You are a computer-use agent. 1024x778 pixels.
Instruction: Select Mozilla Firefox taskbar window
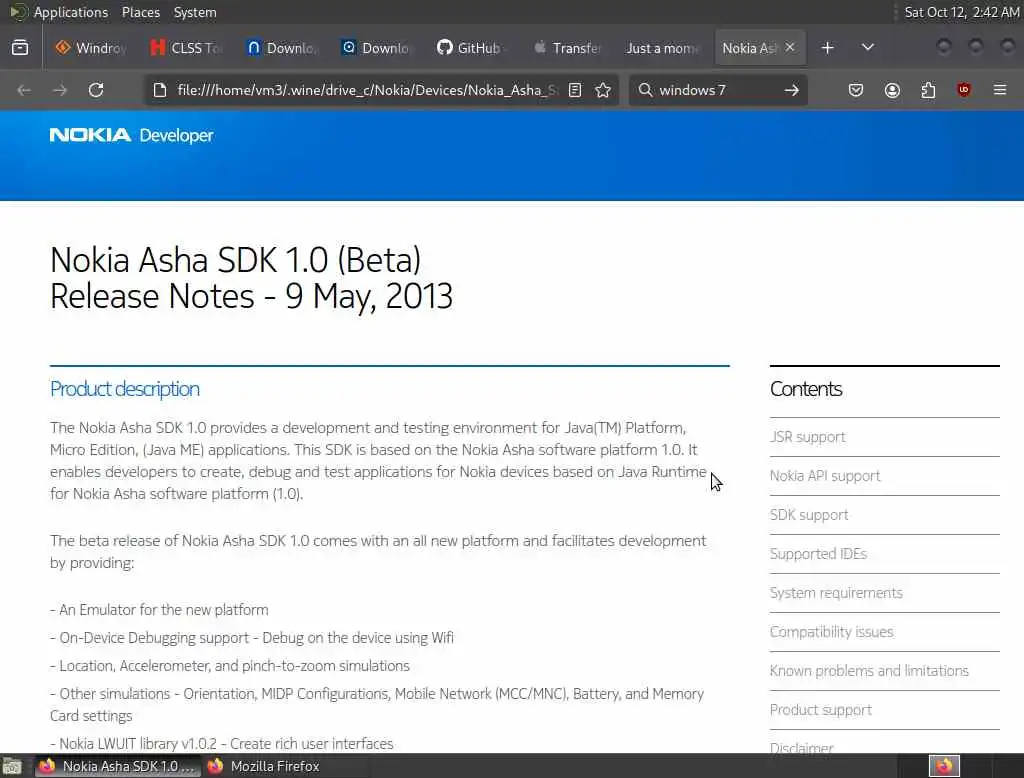(x=264, y=766)
